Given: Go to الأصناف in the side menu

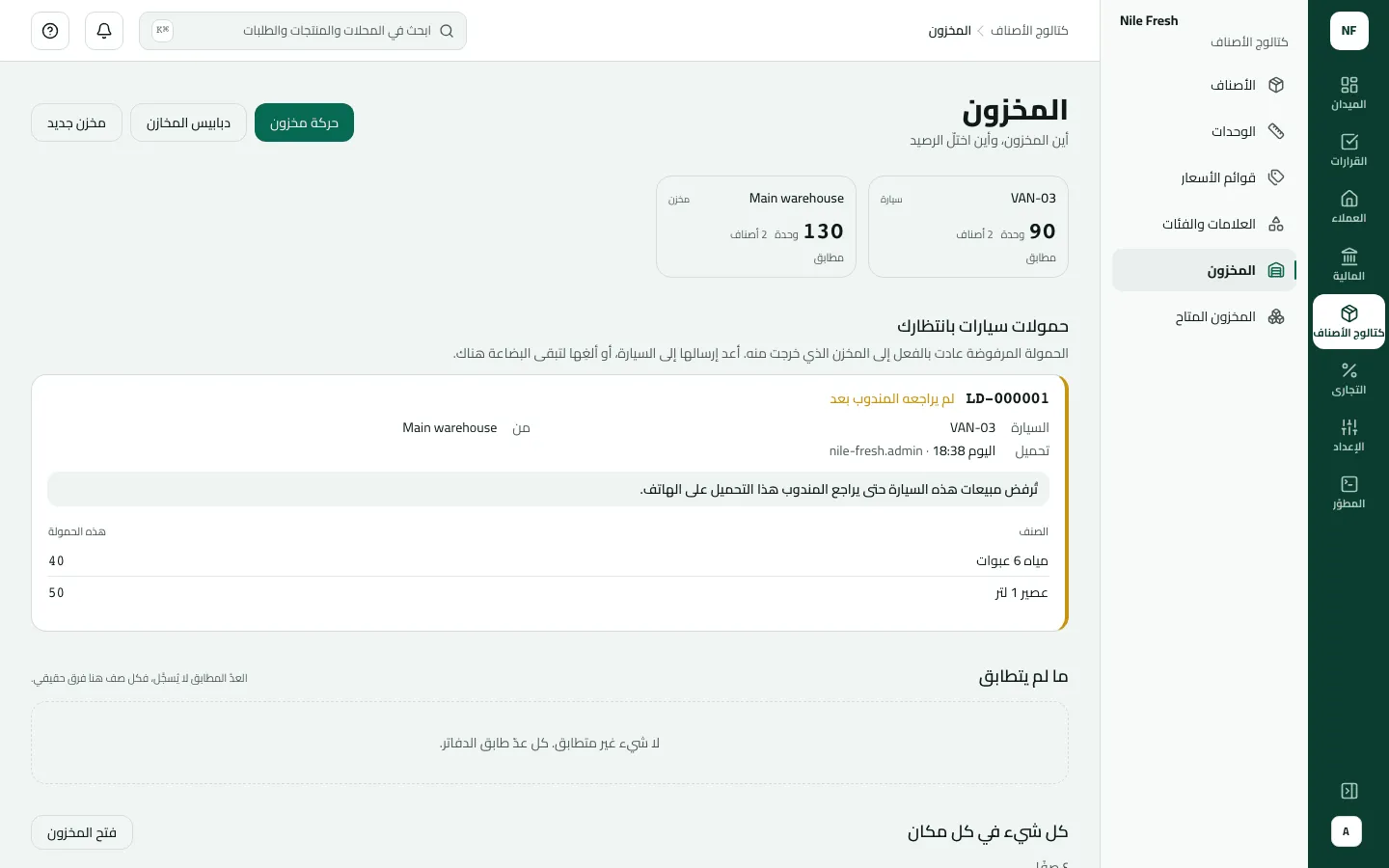Looking at the screenshot, I should 1204,85.
